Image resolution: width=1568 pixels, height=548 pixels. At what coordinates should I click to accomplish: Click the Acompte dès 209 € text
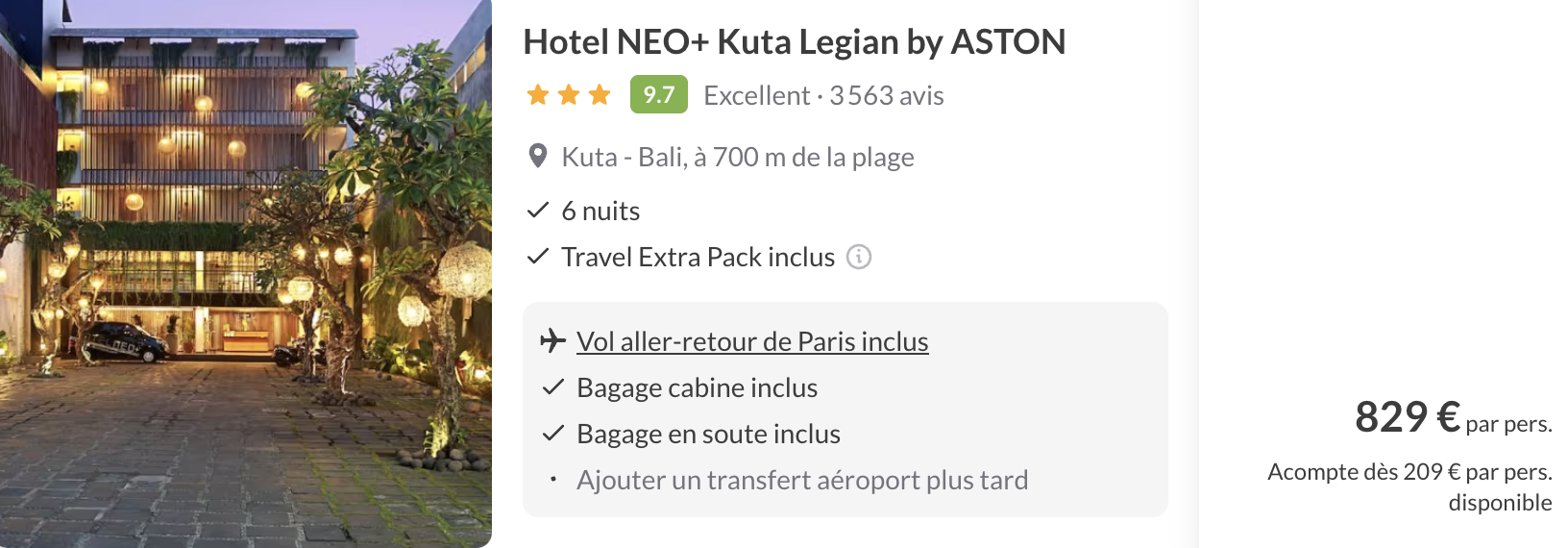[x=1409, y=472]
